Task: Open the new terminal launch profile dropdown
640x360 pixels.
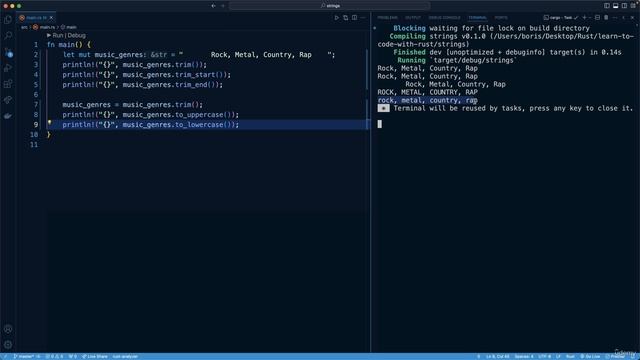Action: click(590, 18)
